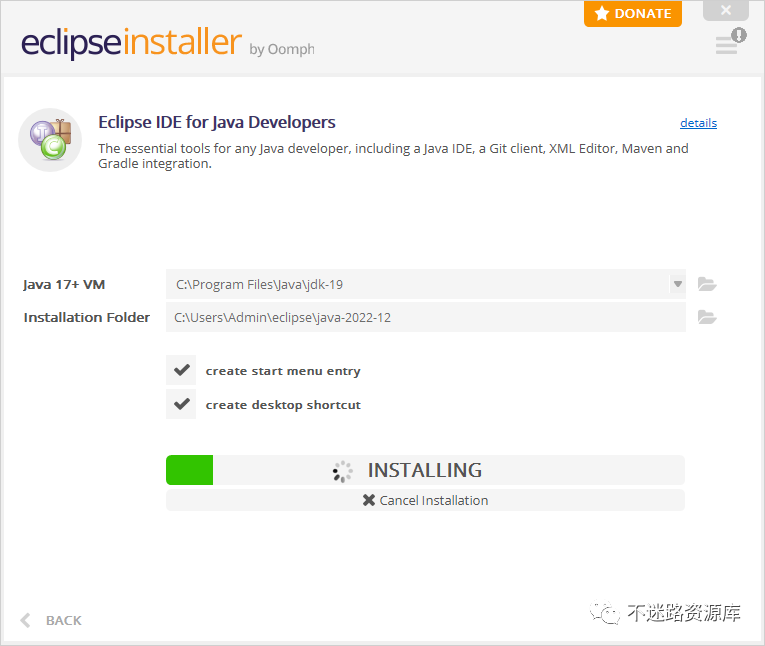
Task: Click the Installation Folder path field
Action: click(x=425, y=317)
